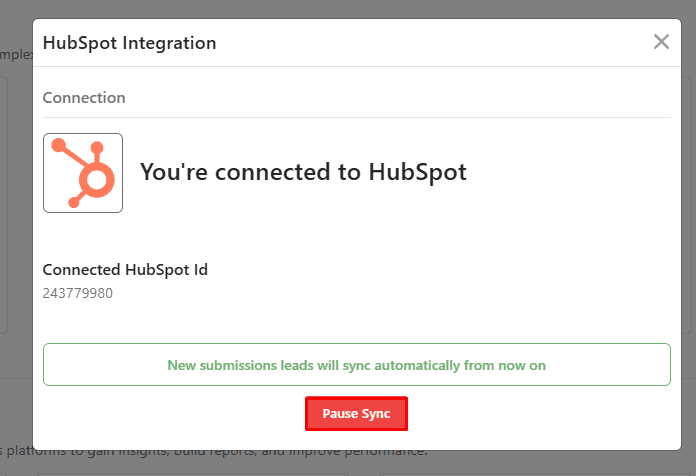Screen dimensions: 696x476
Task: Click the Connection section heading
Action: point(84,98)
